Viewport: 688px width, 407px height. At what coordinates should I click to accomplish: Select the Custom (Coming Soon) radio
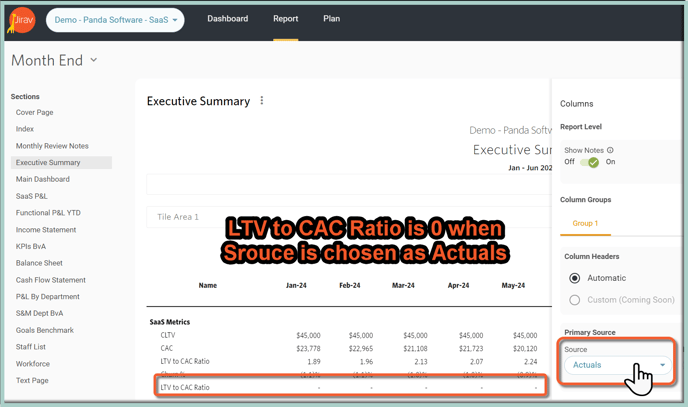[574, 300]
